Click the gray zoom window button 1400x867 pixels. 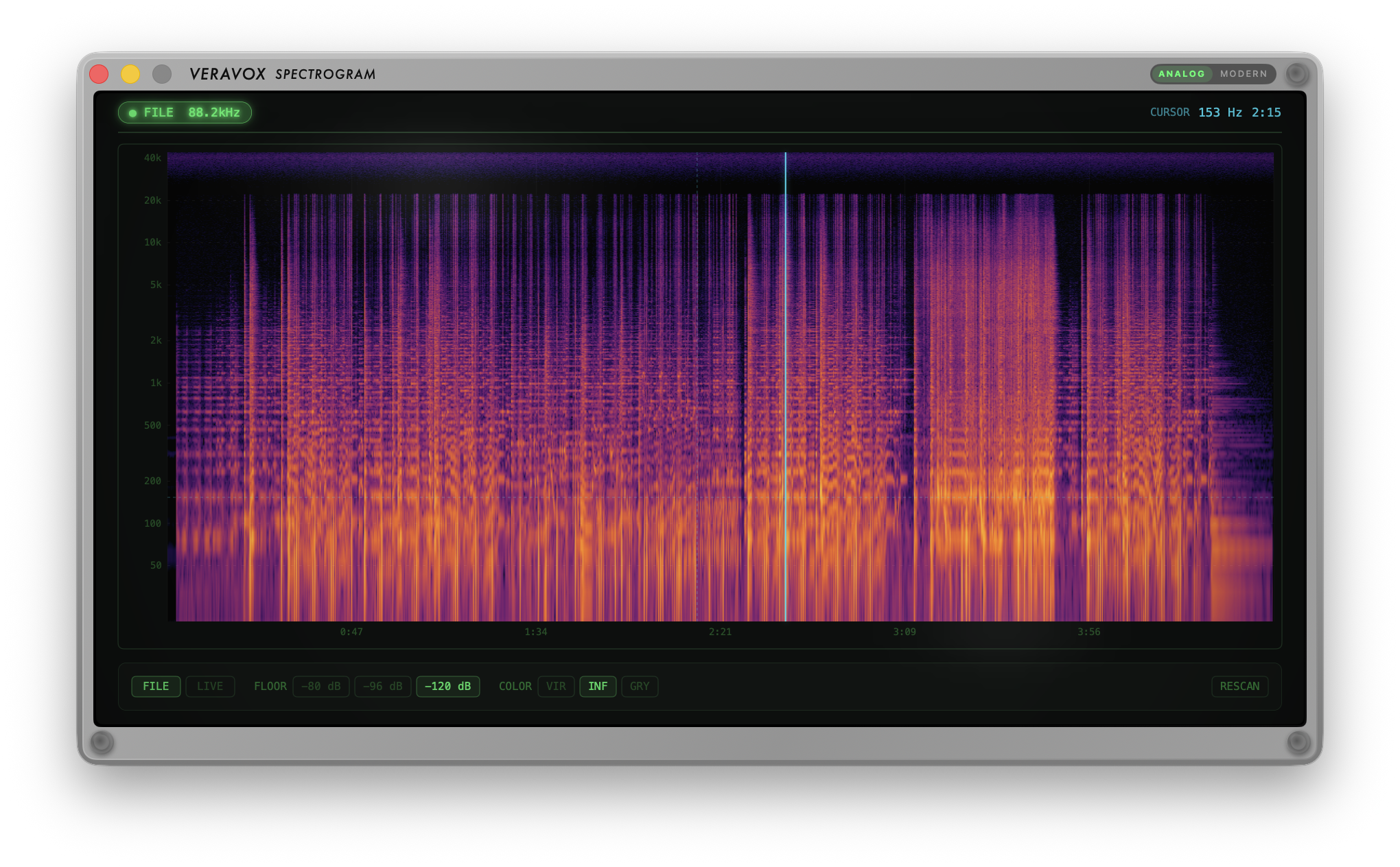(162, 74)
